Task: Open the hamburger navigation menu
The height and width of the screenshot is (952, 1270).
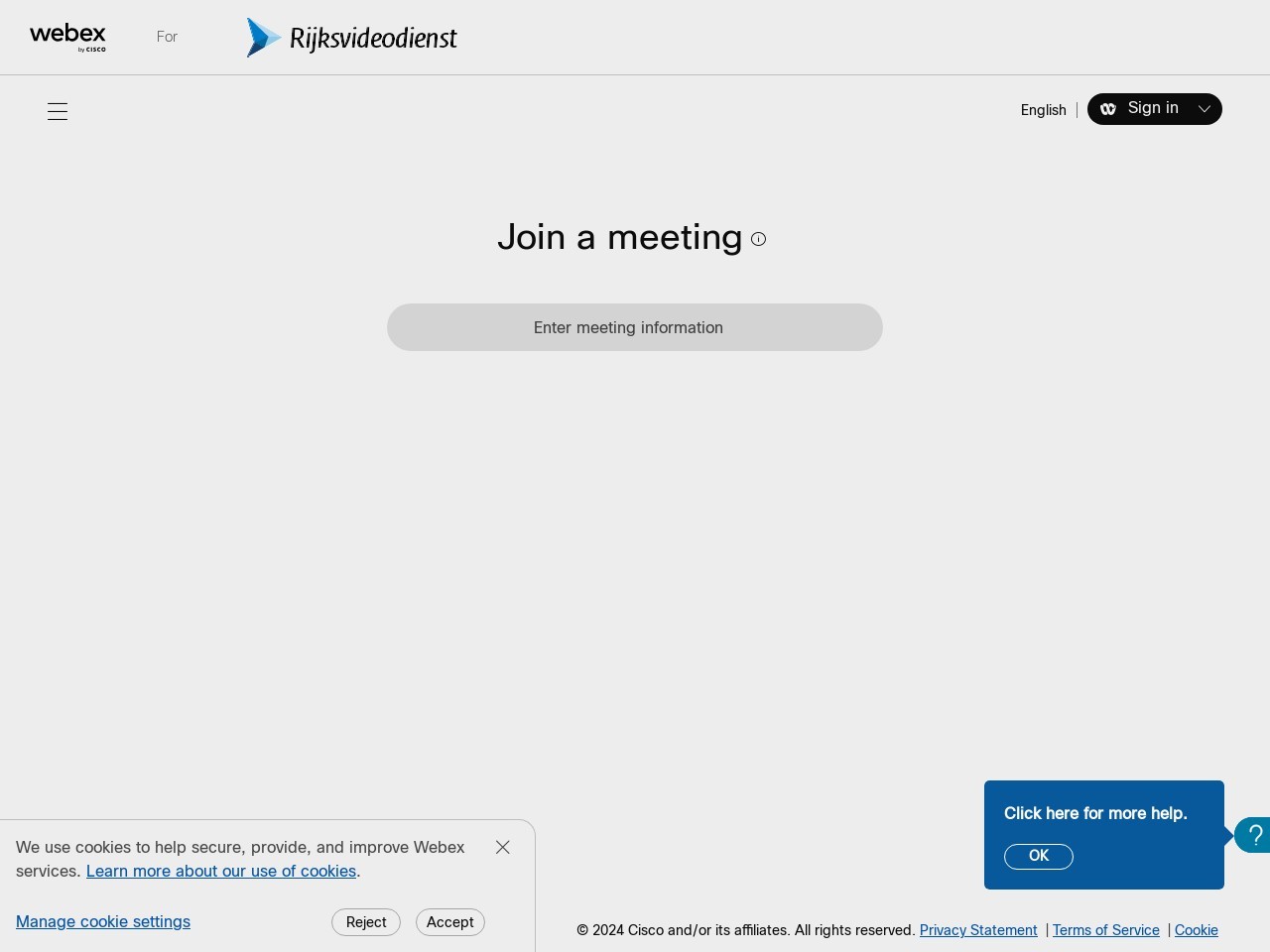Action: click(58, 111)
